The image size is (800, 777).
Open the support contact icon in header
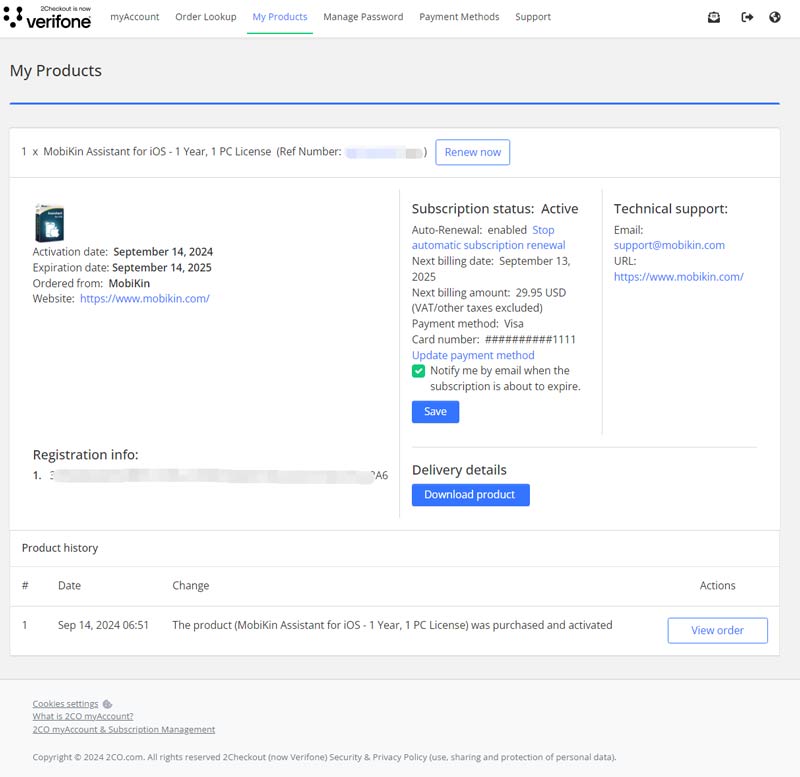tap(714, 17)
